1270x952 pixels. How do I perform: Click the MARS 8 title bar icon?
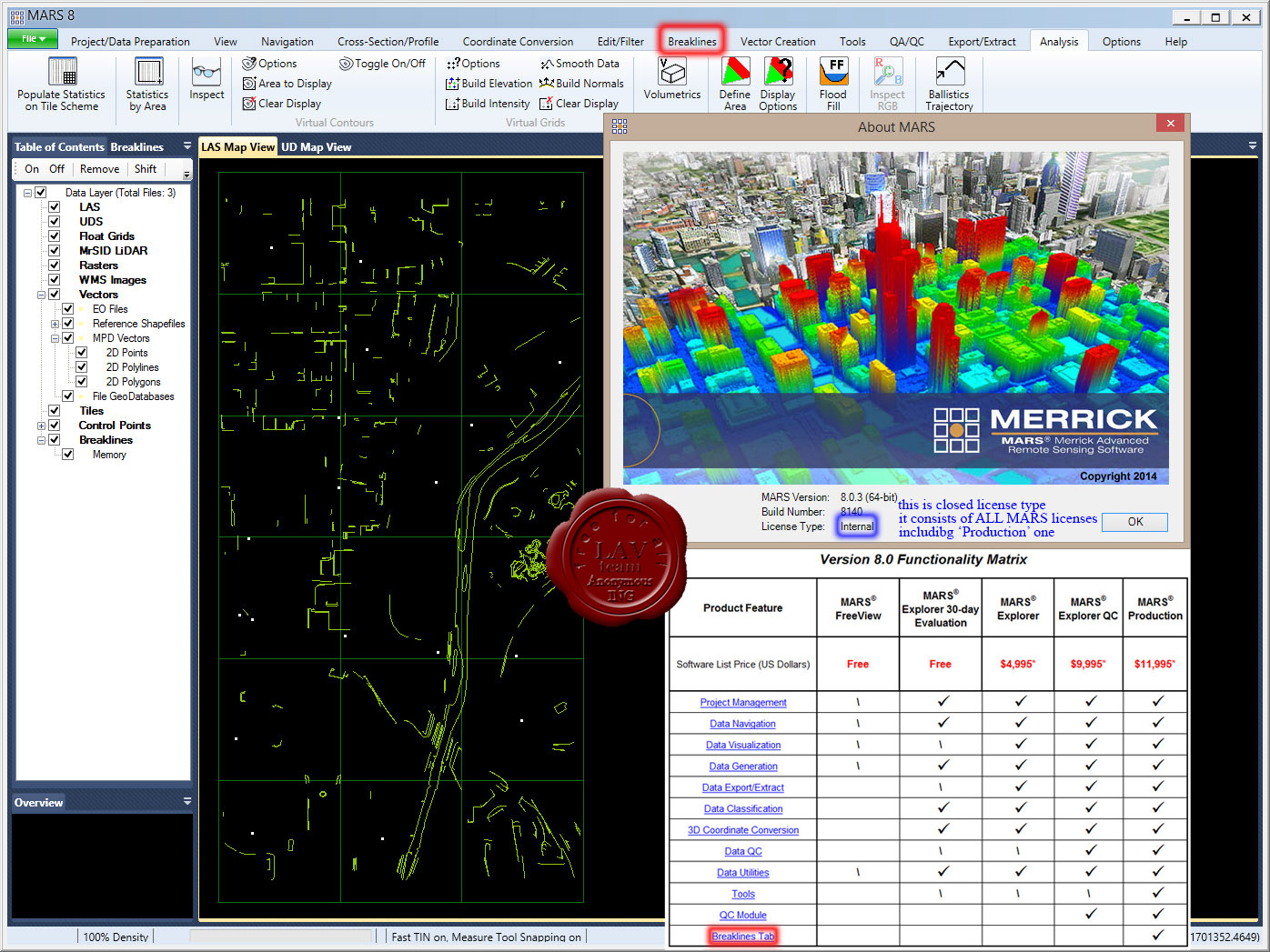pyautogui.click(x=17, y=15)
